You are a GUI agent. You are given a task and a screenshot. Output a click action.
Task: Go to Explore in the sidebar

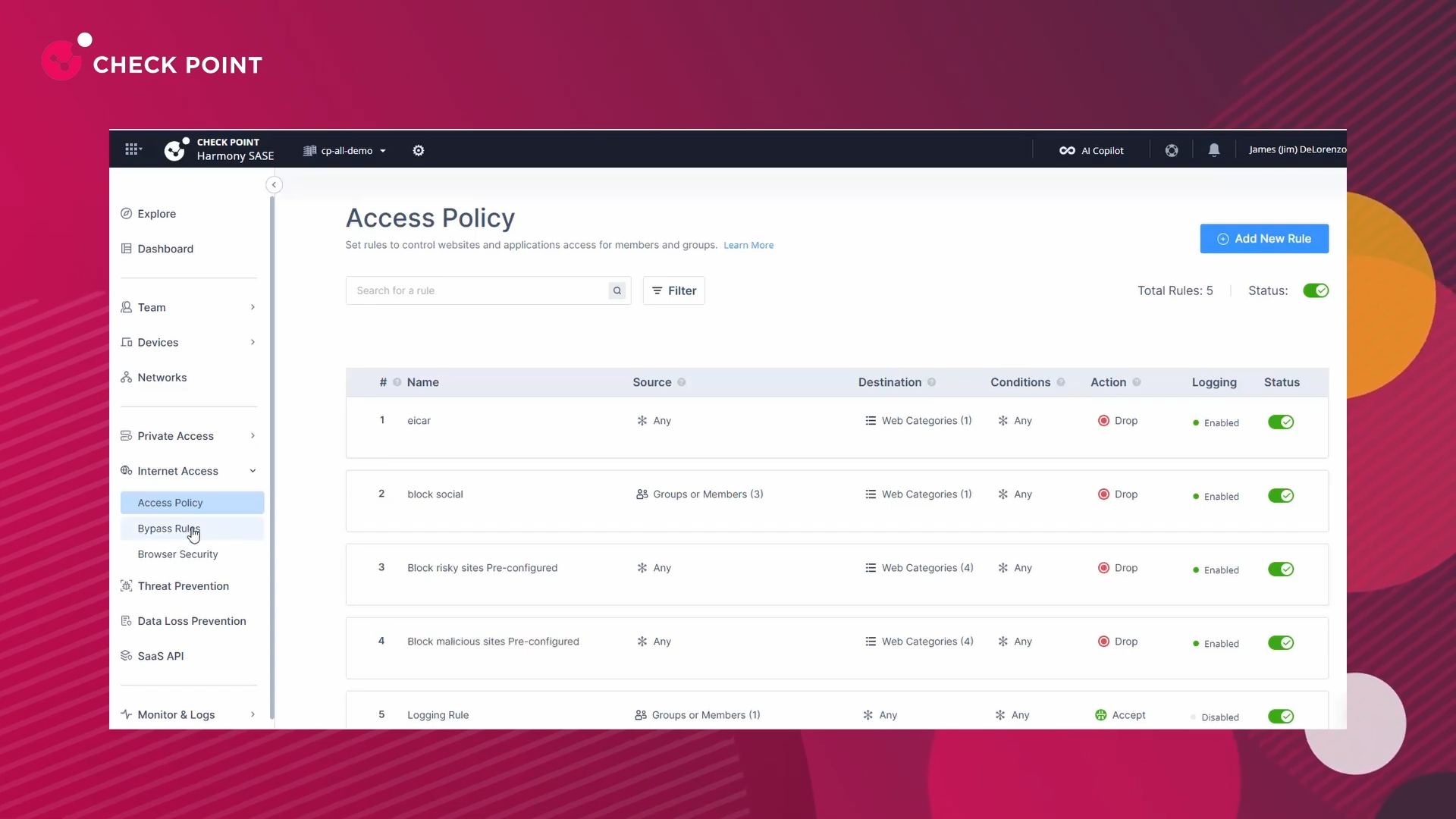pyautogui.click(x=156, y=214)
